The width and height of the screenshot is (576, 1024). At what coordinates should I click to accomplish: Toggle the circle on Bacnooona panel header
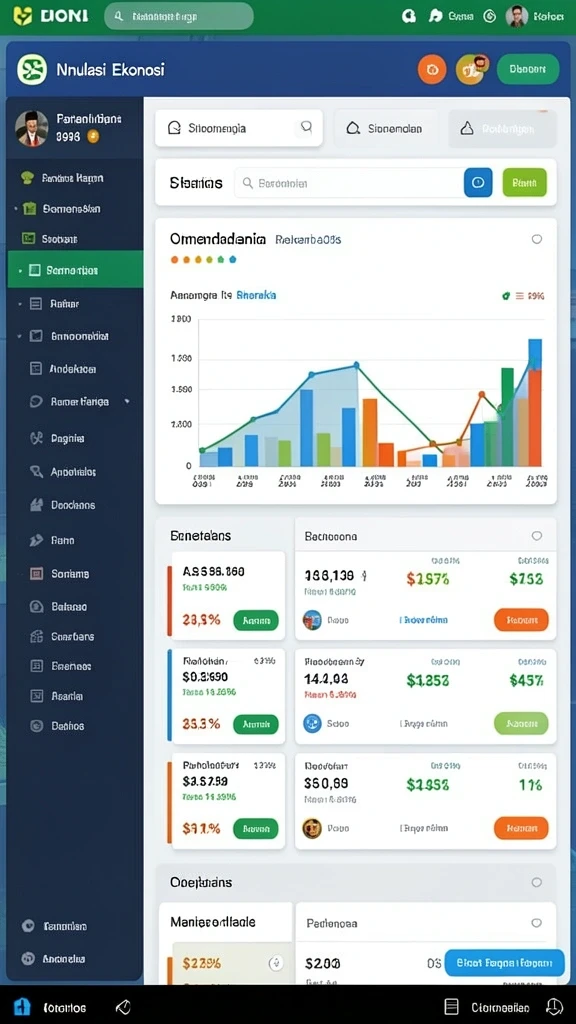[x=537, y=536]
